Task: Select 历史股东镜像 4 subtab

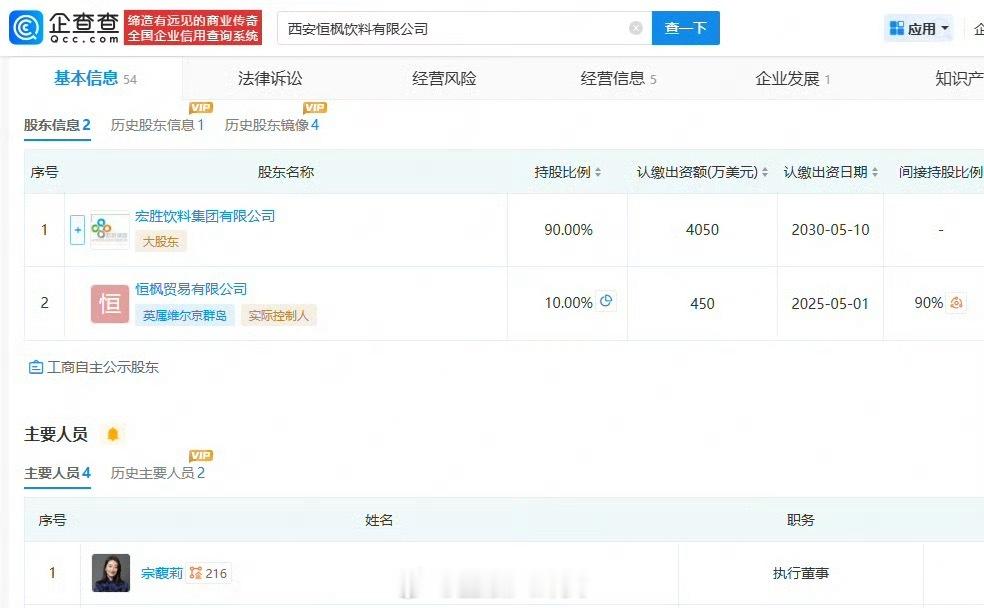Action: pyautogui.click(x=272, y=125)
